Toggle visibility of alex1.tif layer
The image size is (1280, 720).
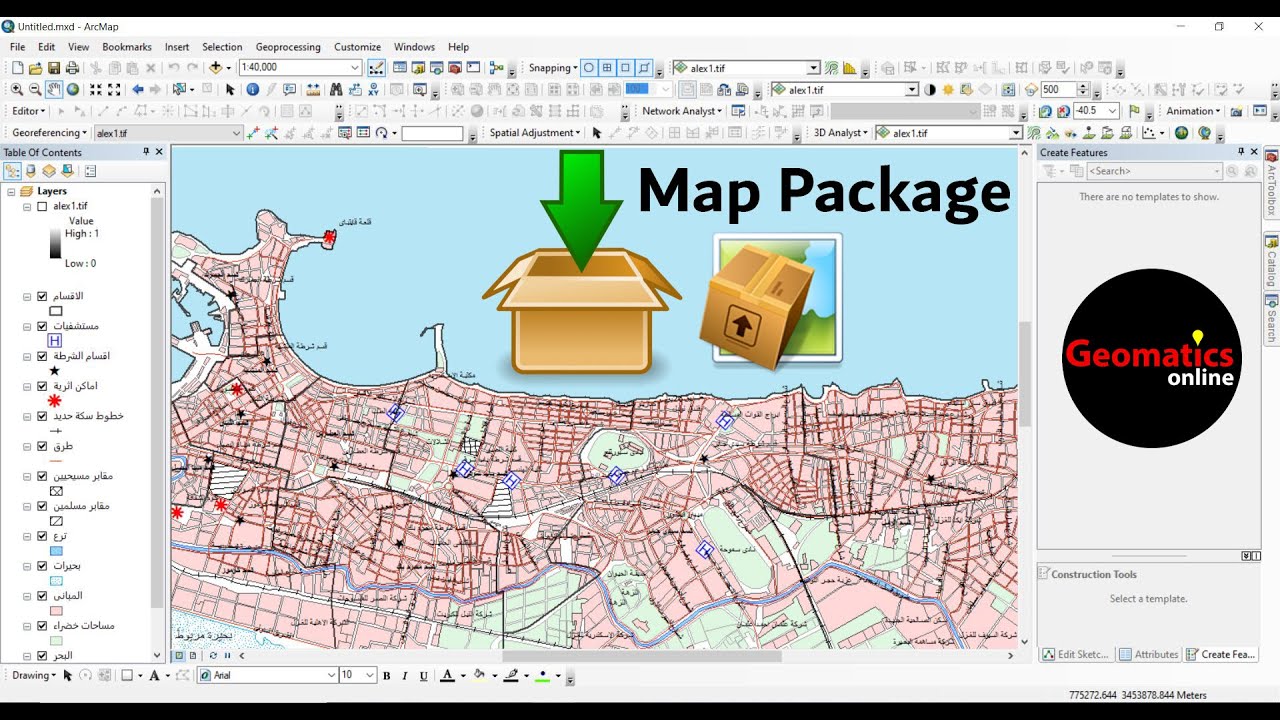click(x=42, y=206)
